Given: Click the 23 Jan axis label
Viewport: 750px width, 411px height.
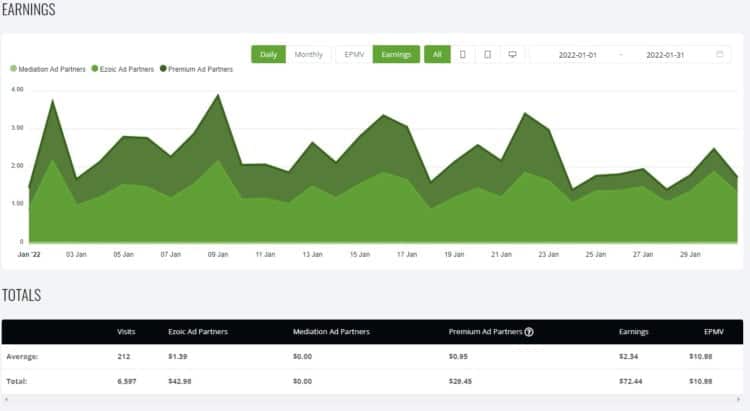Looking at the screenshot, I should tap(548, 255).
